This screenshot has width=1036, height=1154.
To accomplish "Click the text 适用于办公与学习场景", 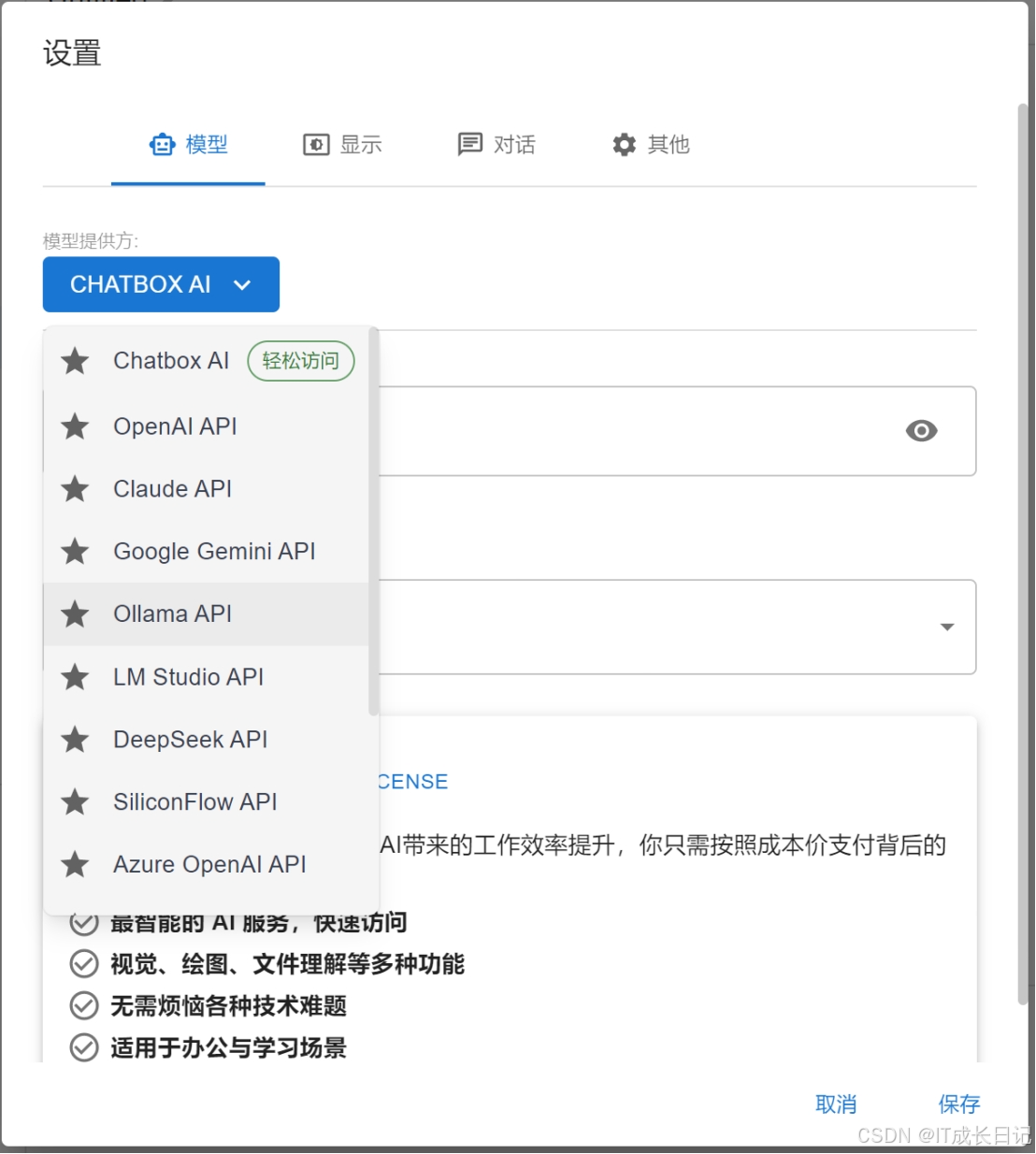I will (229, 1047).
